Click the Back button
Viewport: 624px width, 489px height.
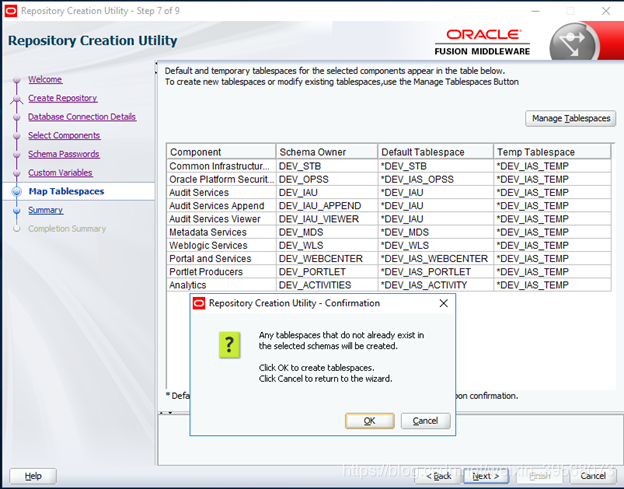click(x=438, y=476)
